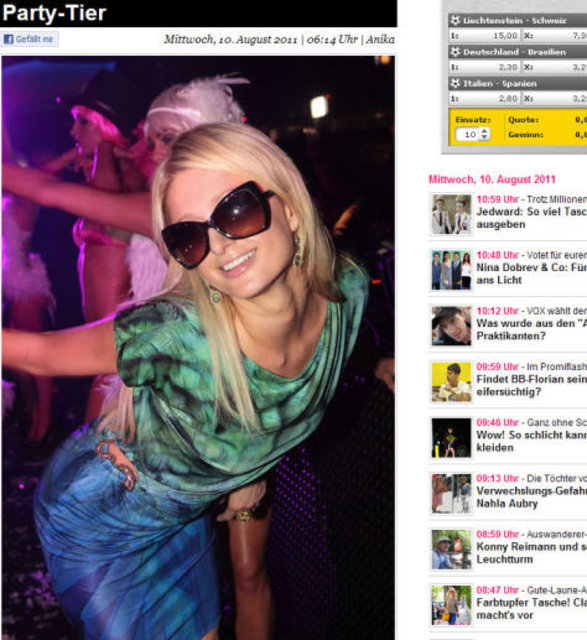
Task: Click the Facebook logo icon in the like button
Action: 8,39
